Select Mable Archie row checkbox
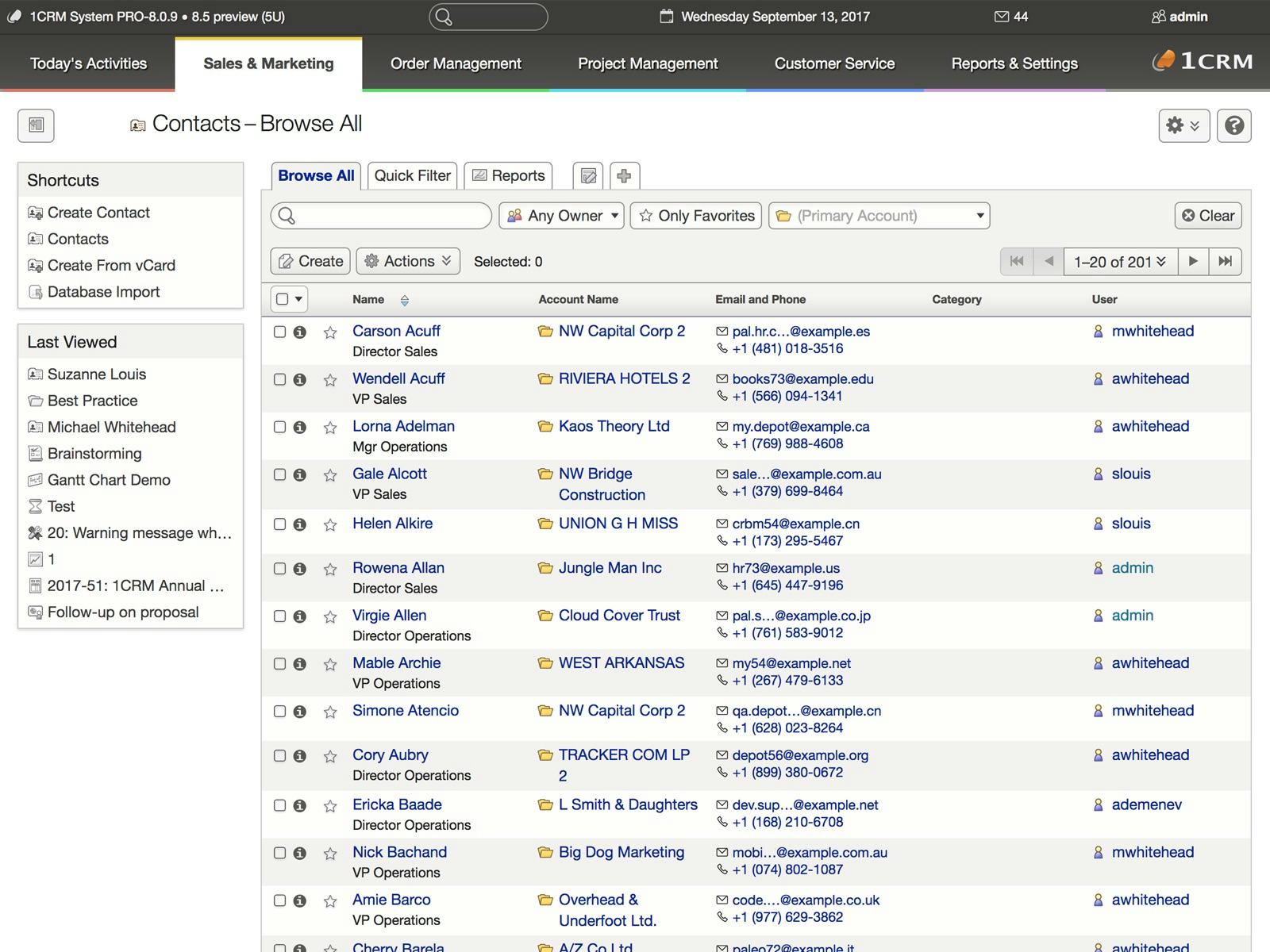1270x952 pixels. [279, 663]
